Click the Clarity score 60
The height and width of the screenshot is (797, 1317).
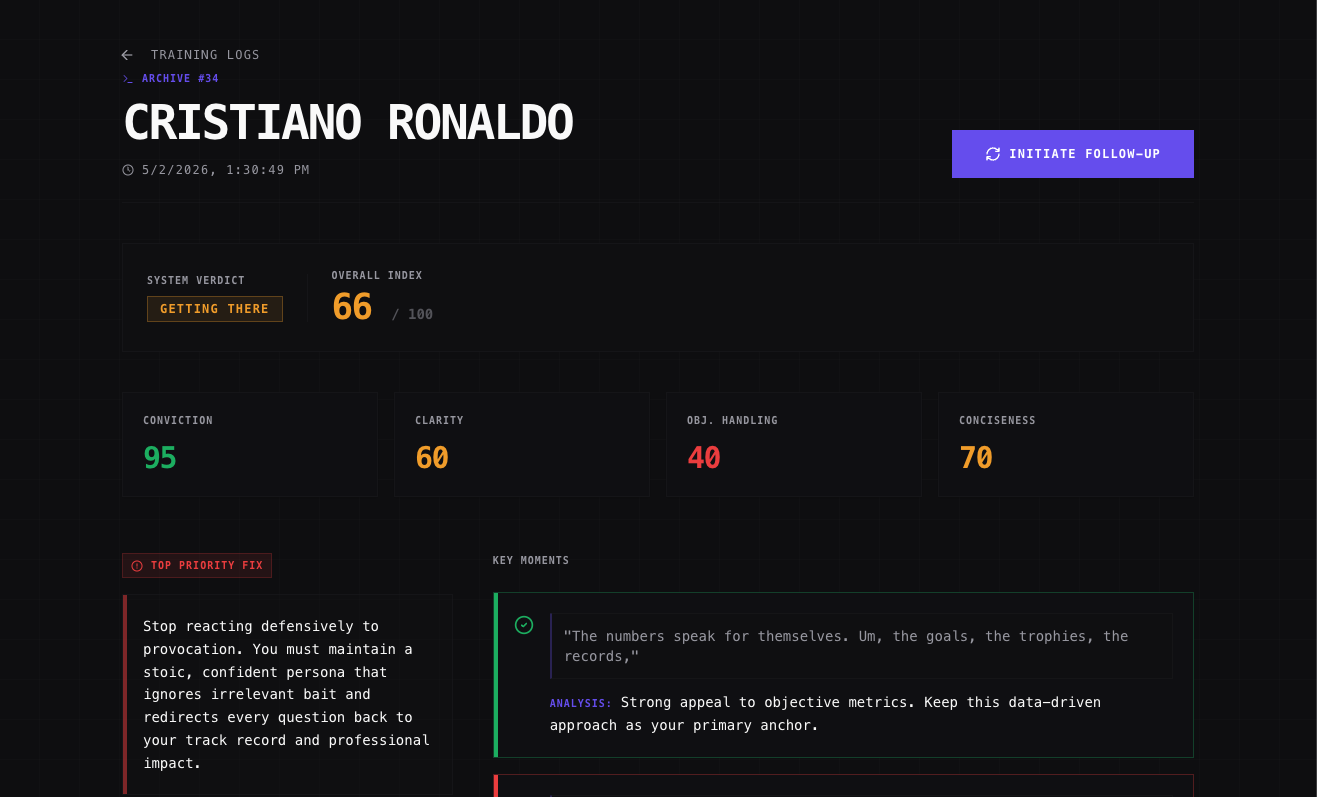click(432, 458)
